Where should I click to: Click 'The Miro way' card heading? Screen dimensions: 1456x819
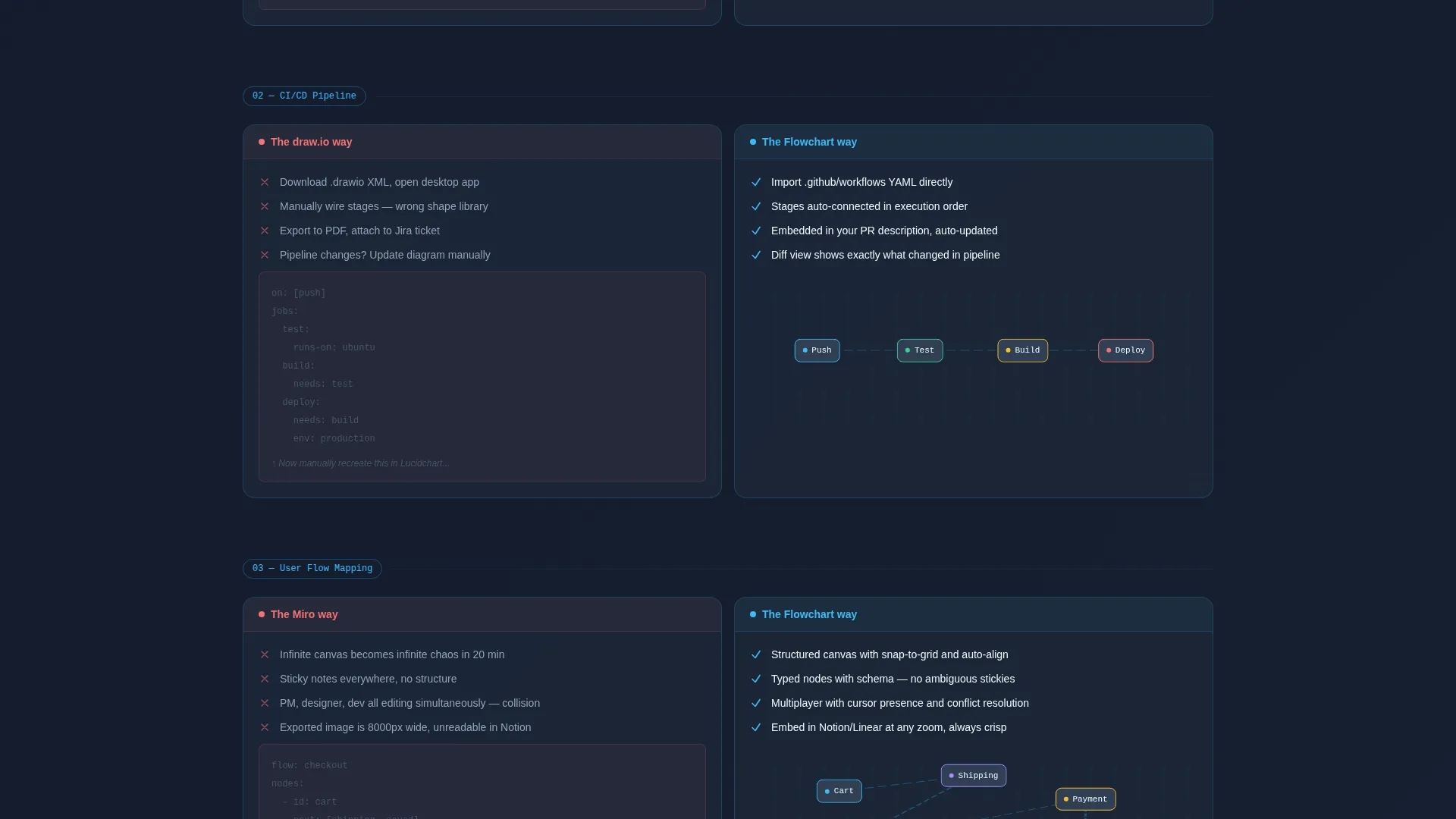pyautogui.click(x=304, y=614)
